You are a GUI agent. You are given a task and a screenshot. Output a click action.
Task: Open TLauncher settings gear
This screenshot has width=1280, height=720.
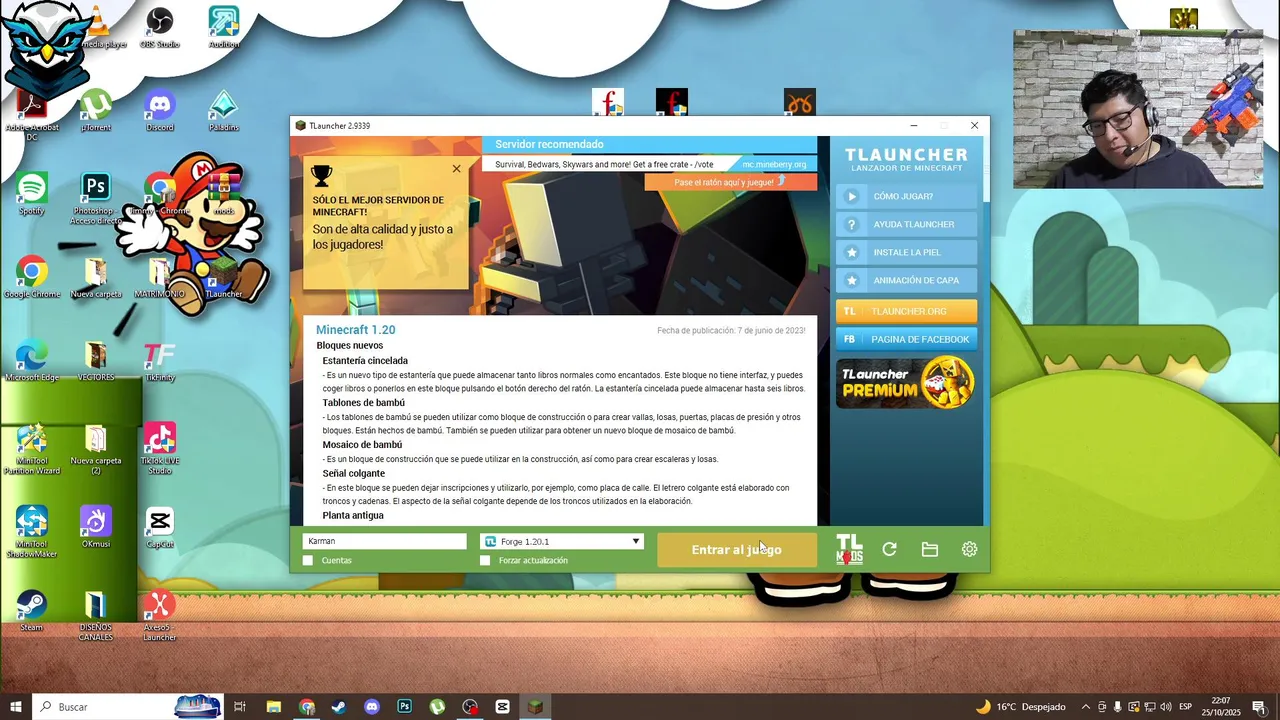[x=969, y=549]
